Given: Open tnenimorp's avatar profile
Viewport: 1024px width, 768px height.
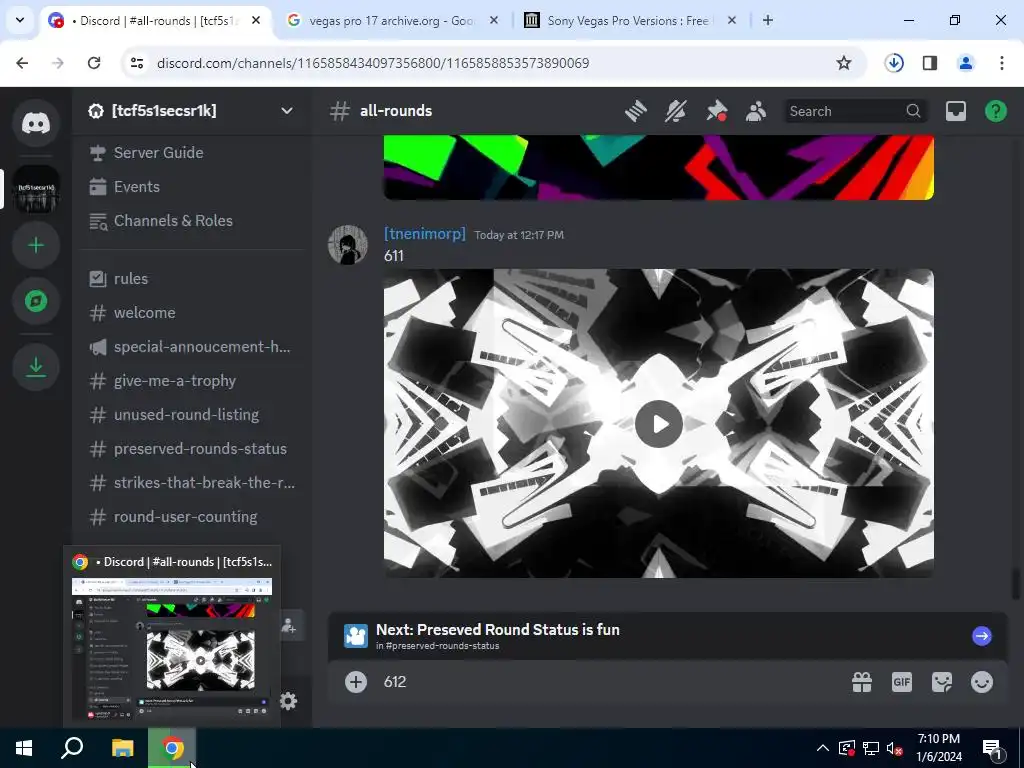Looking at the screenshot, I should [347, 245].
